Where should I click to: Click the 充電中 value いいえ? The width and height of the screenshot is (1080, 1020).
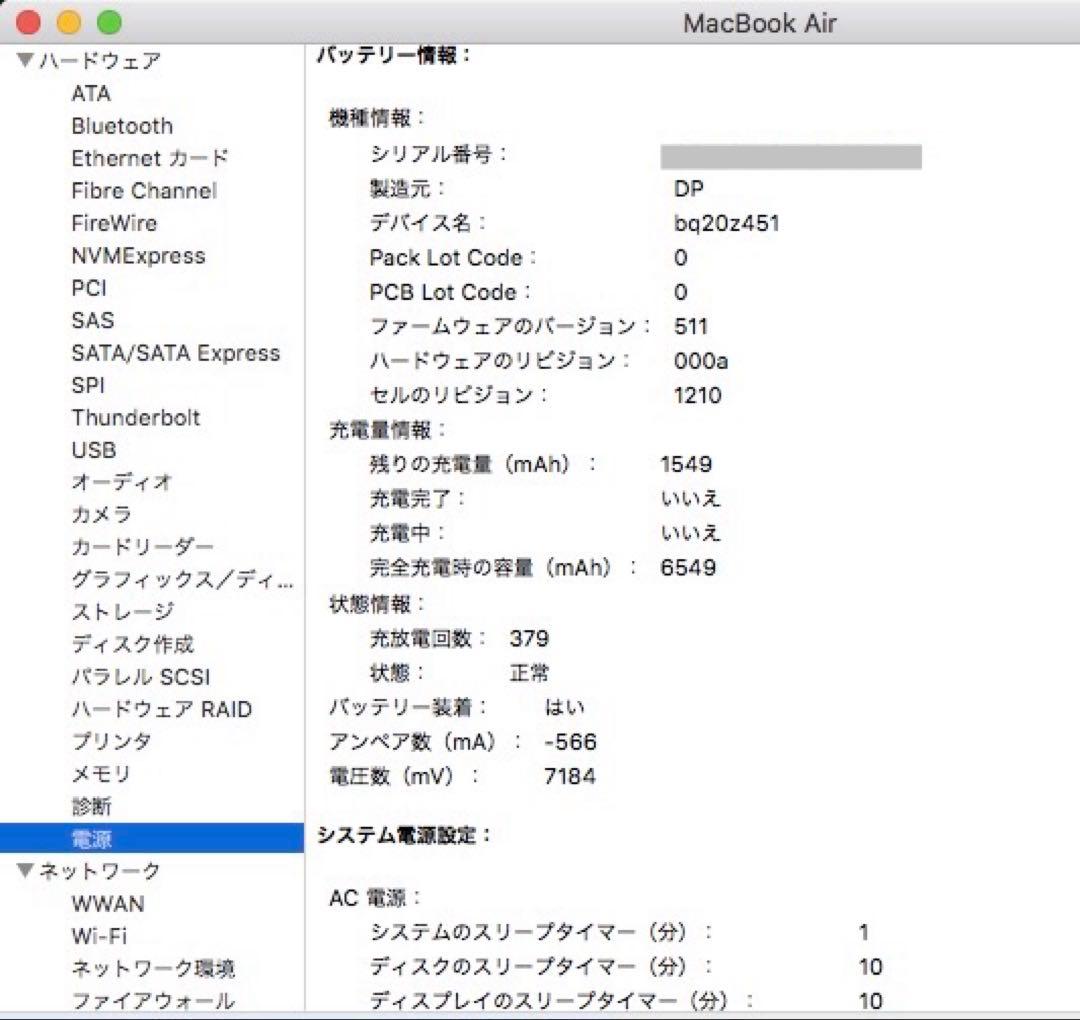(691, 532)
